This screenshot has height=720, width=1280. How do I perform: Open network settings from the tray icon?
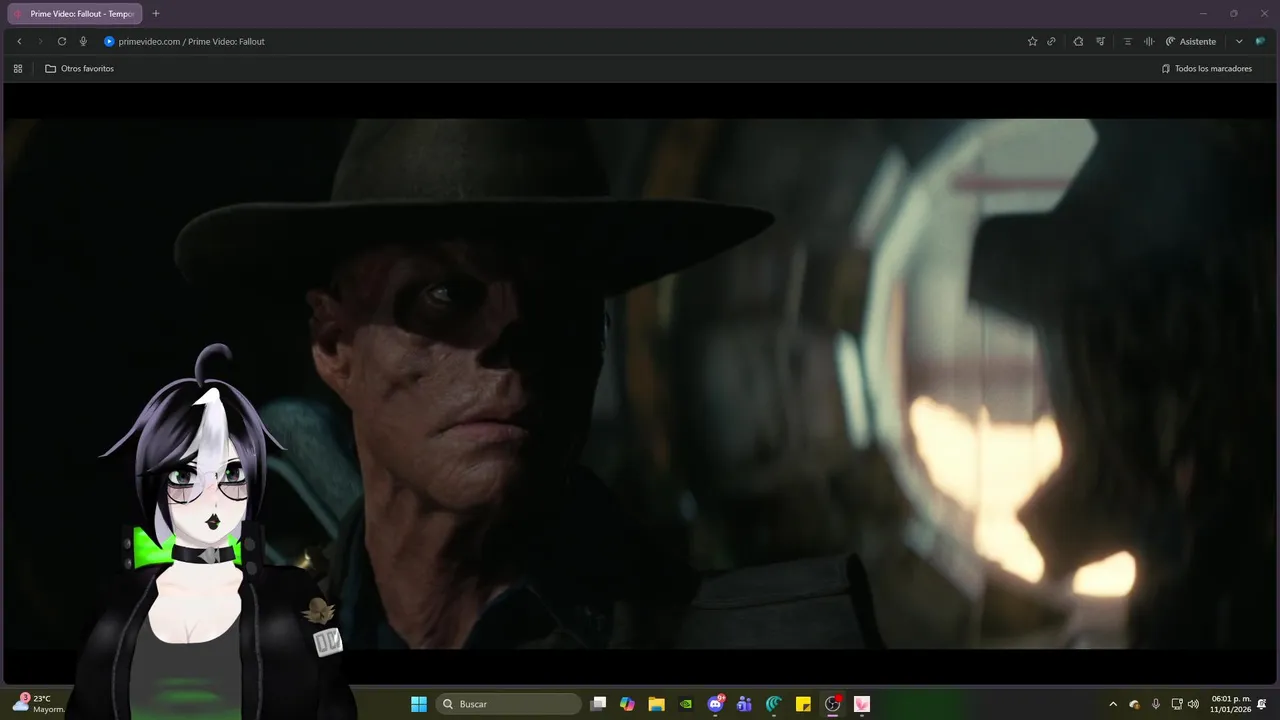pyautogui.click(x=1177, y=704)
